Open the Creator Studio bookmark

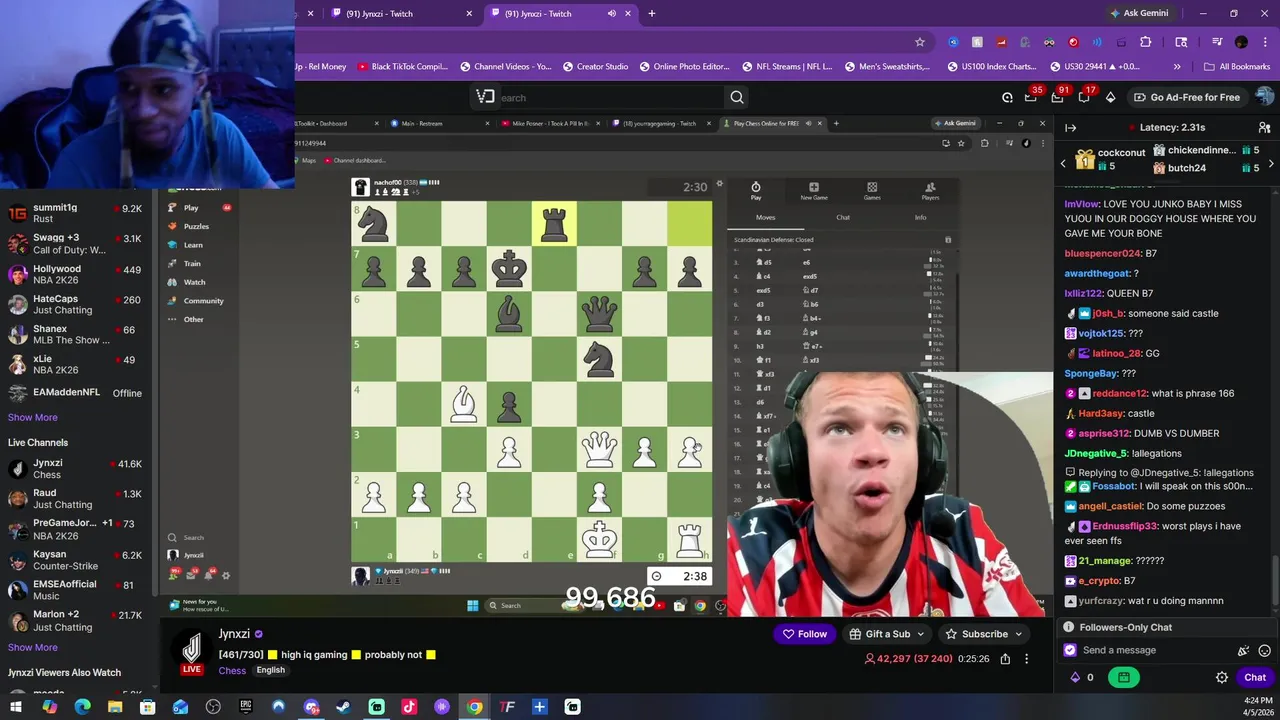tap(593, 67)
